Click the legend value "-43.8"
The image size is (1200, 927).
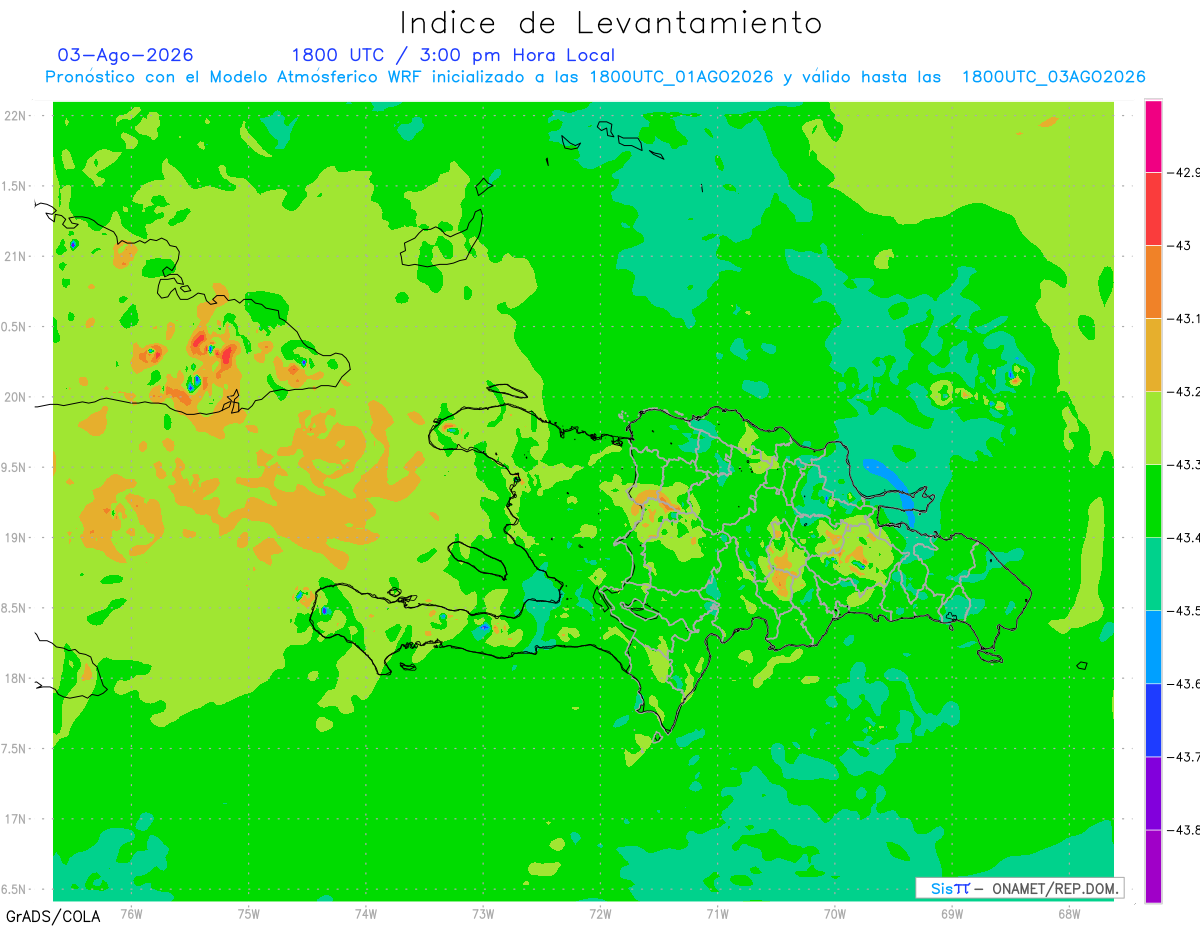click(x=1184, y=830)
